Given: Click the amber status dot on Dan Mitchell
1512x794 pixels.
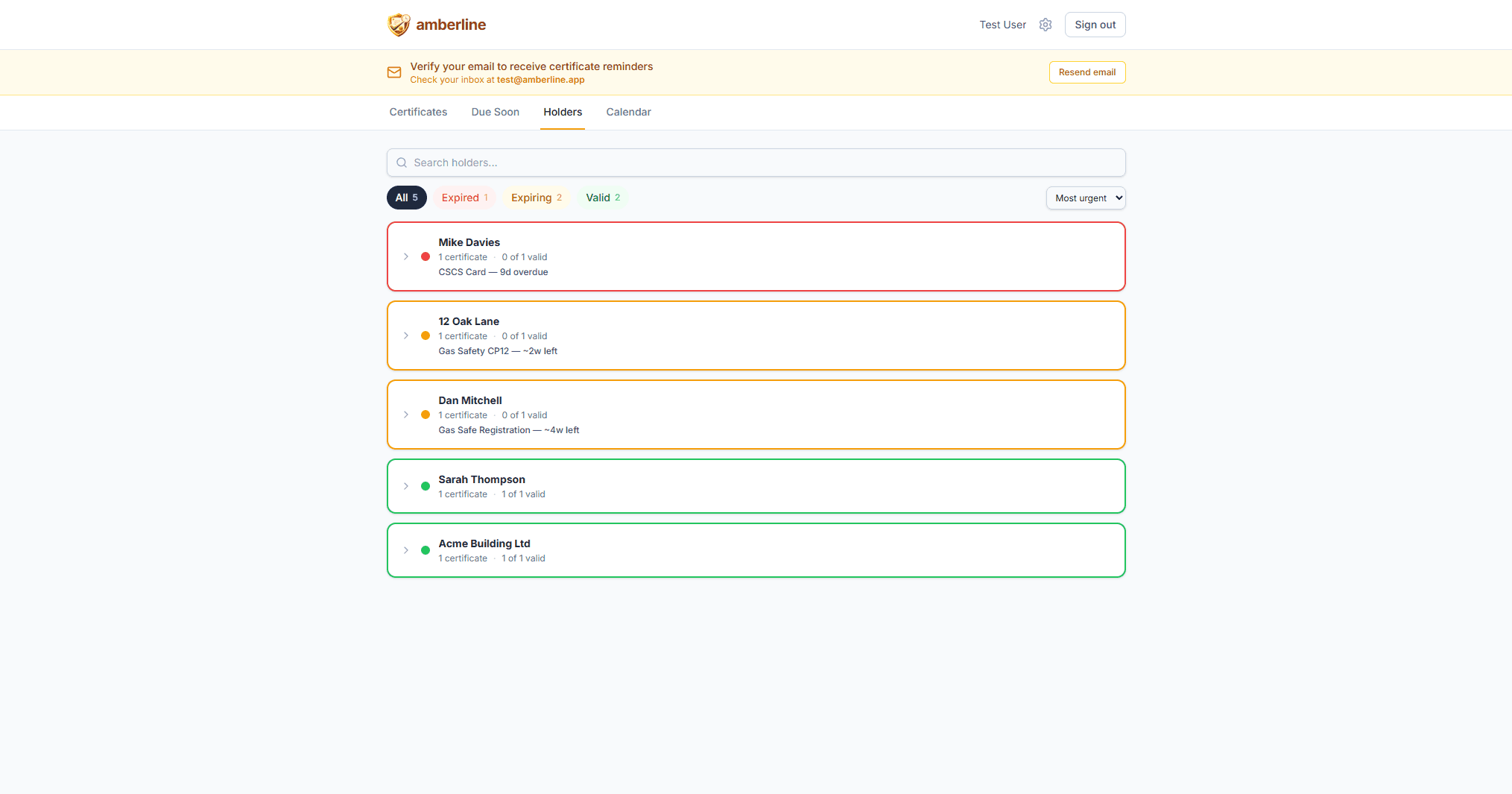Looking at the screenshot, I should click(x=426, y=415).
